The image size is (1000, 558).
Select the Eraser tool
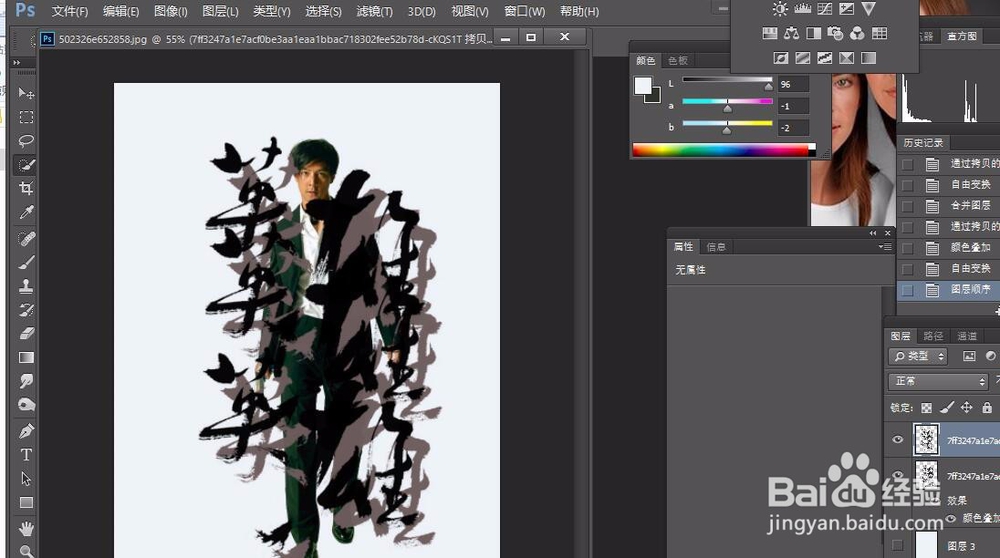(x=26, y=334)
